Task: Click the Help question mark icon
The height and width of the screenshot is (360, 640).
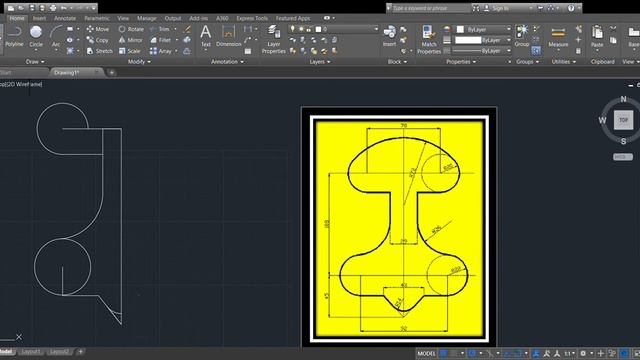Action: coord(571,8)
